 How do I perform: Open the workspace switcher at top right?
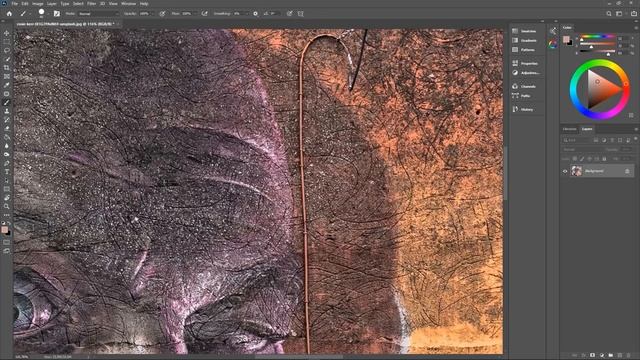point(619,13)
